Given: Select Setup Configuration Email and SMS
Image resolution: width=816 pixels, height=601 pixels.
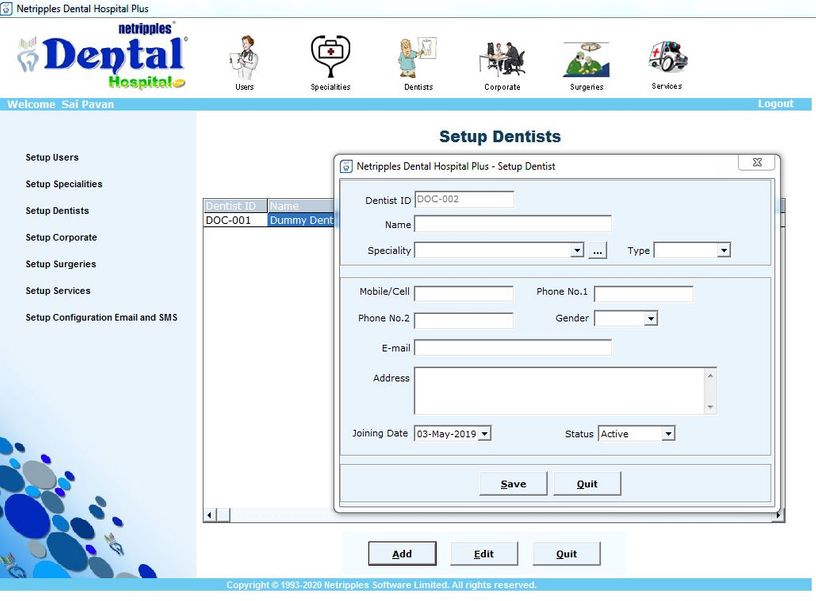Looking at the screenshot, I should pos(101,317).
